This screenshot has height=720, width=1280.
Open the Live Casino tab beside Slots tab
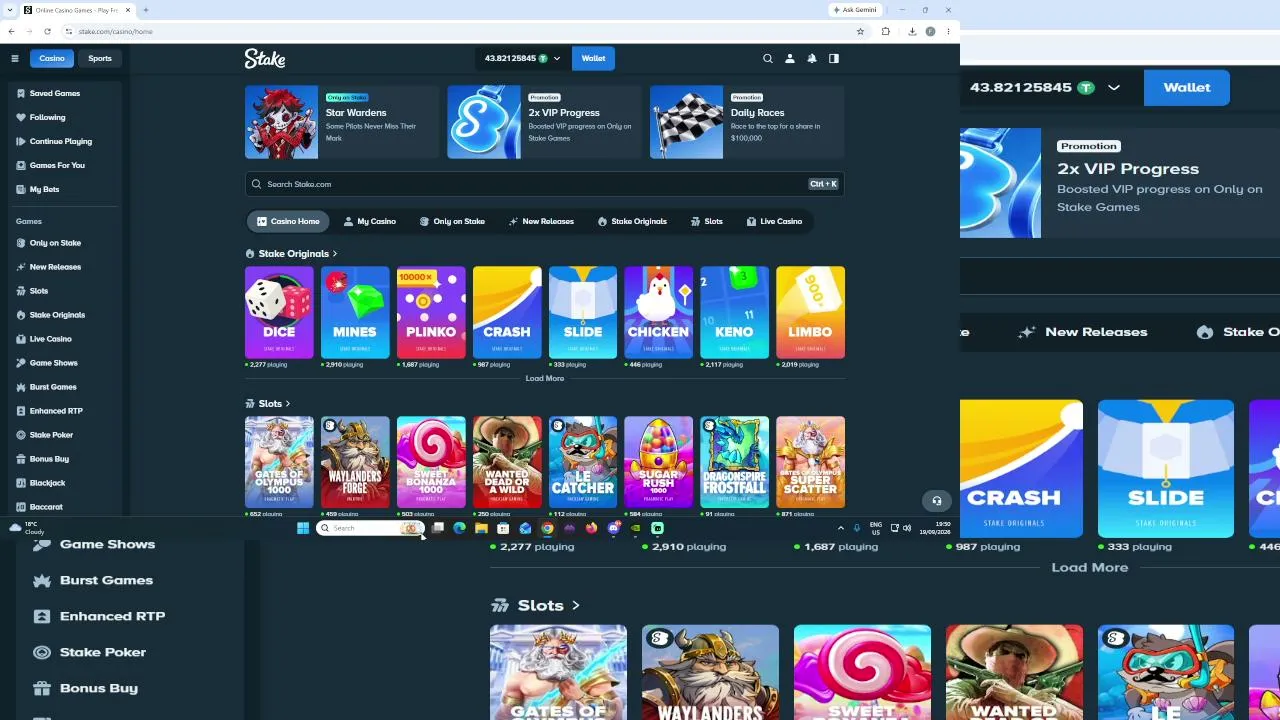coord(774,221)
